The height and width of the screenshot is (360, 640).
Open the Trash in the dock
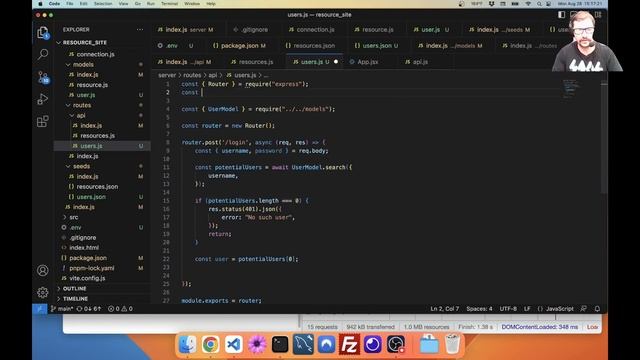452,344
